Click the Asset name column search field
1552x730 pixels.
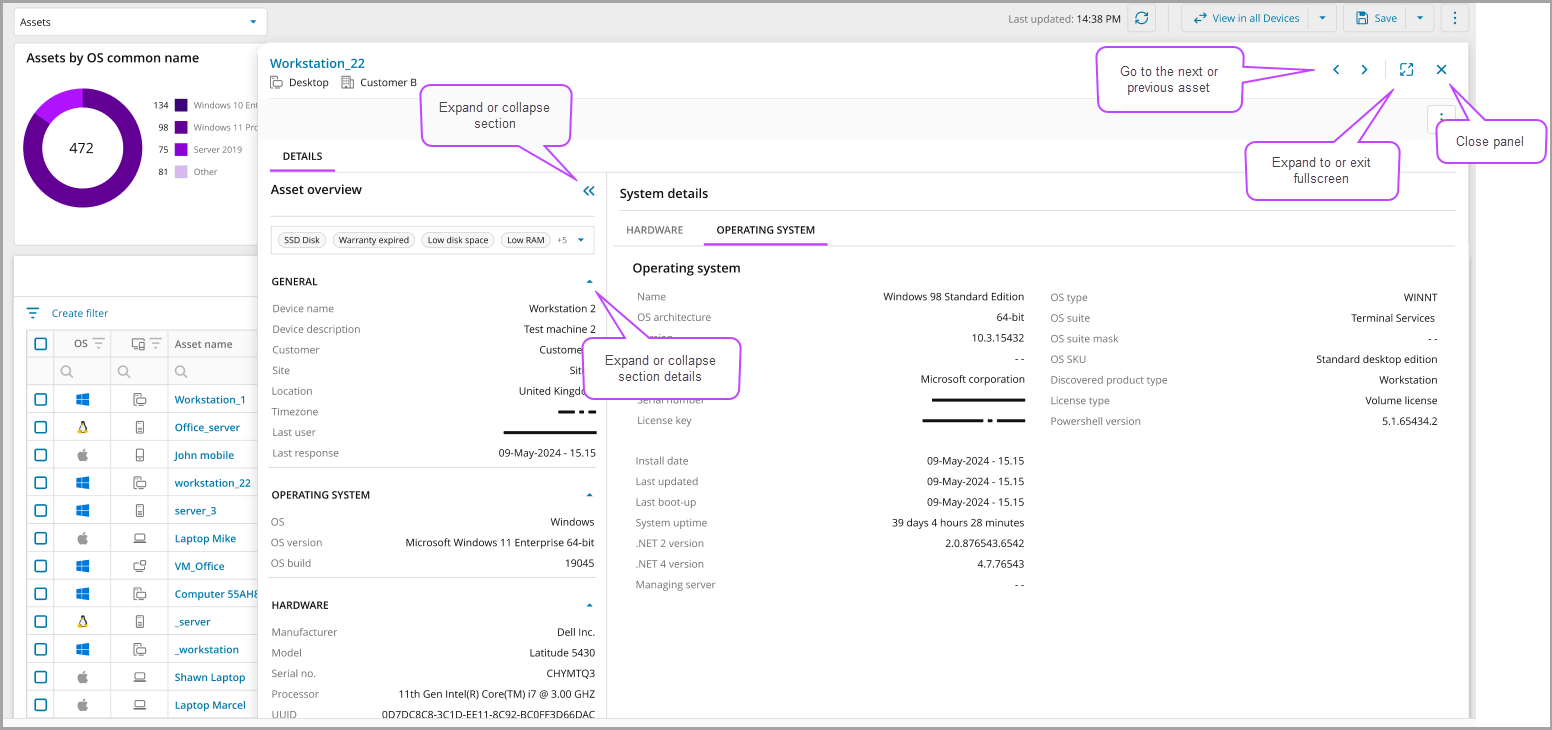213,371
